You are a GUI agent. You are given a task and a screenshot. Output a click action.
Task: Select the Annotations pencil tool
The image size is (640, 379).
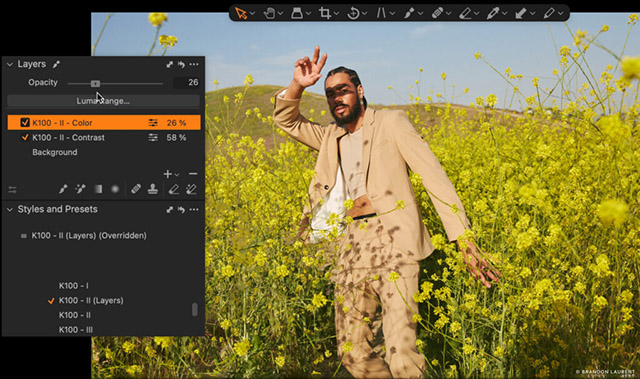[x=549, y=13]
